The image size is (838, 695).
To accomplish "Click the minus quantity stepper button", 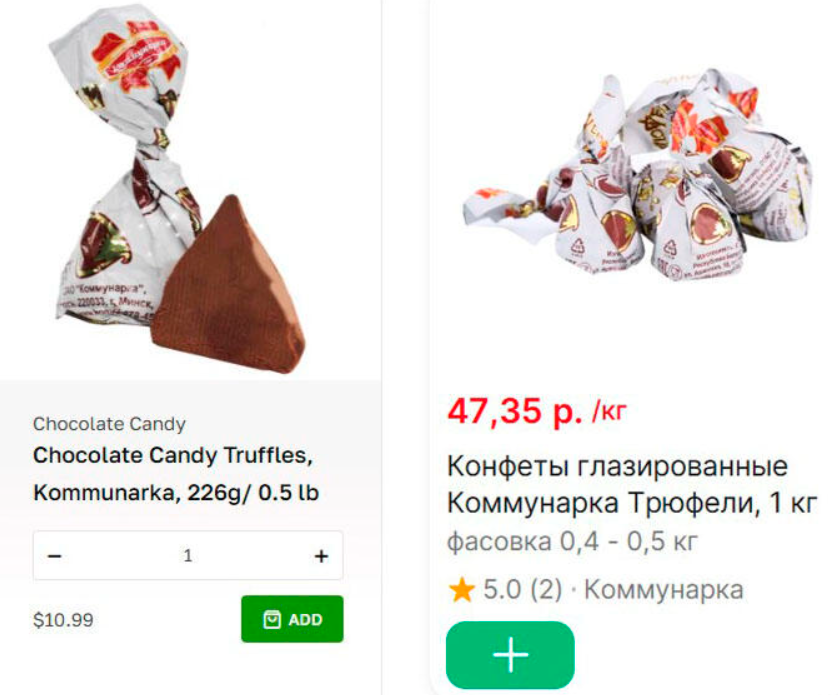I will [x=55, y=556].
